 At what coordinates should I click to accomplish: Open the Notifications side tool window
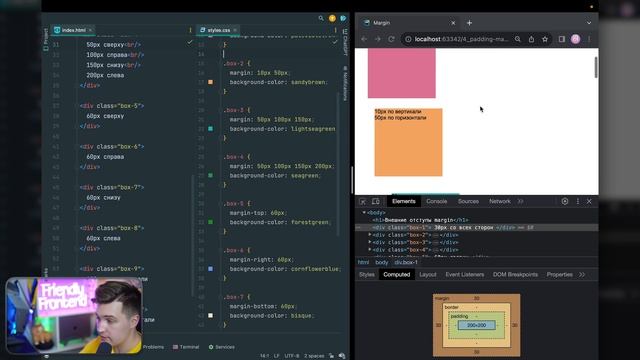click(x=345, y=83)
